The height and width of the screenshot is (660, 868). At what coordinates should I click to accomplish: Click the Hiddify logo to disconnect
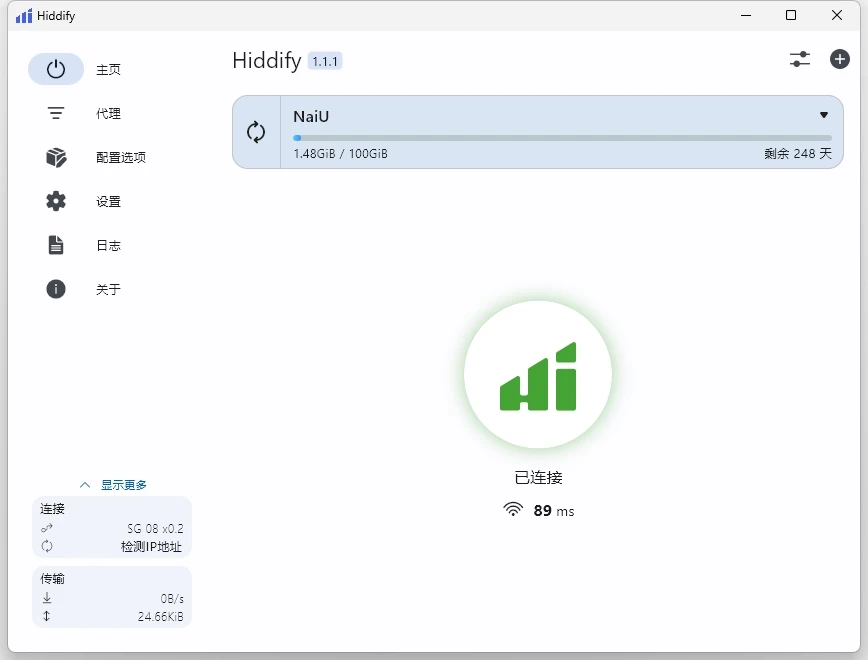tap(538, 375)
